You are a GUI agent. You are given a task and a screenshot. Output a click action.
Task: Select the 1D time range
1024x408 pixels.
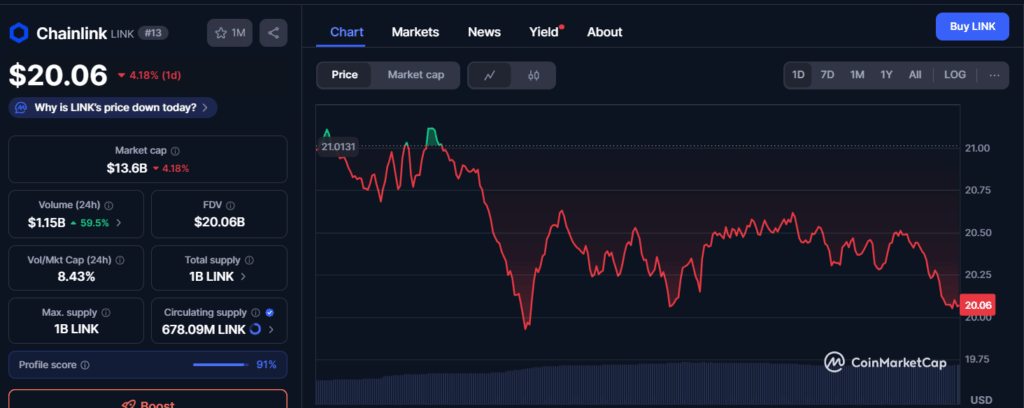pyautogui.click(x=798, y=75)
